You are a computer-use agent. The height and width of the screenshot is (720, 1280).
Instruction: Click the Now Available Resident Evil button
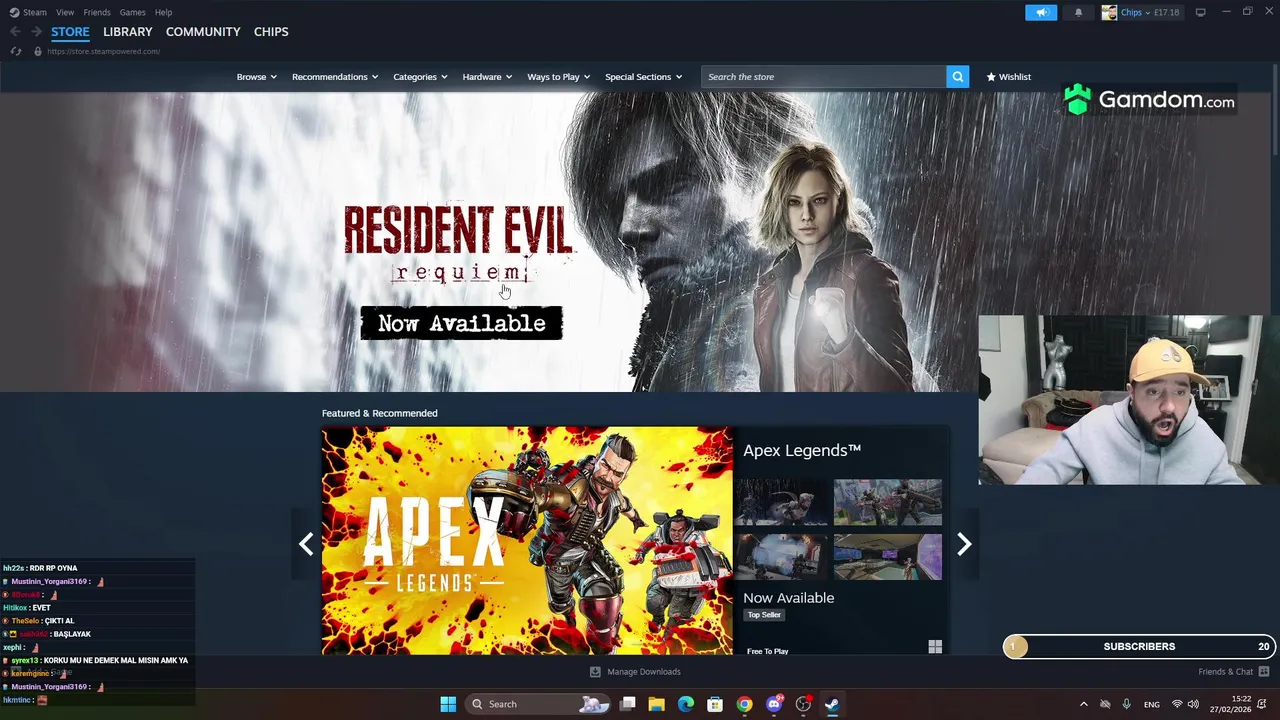click(461, 323)
